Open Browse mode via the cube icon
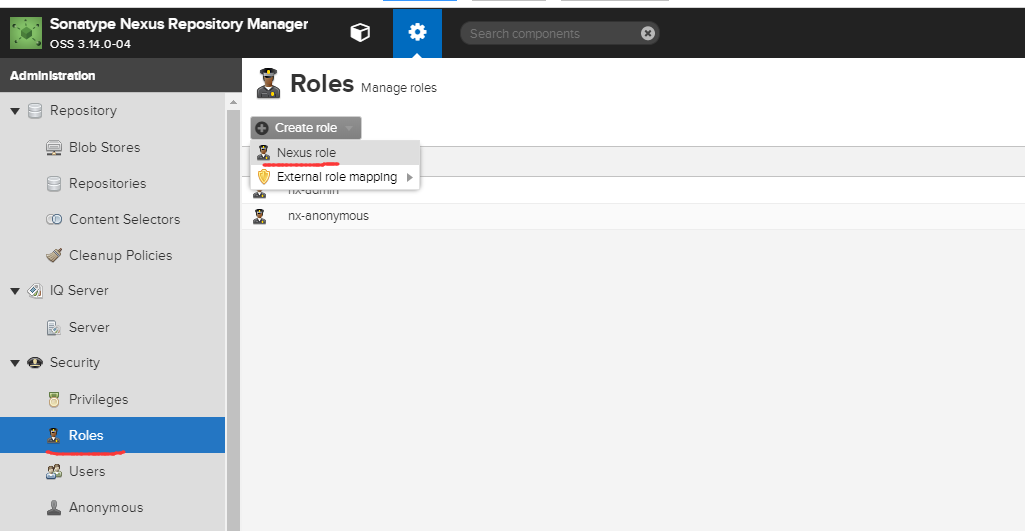 point(360,33)
